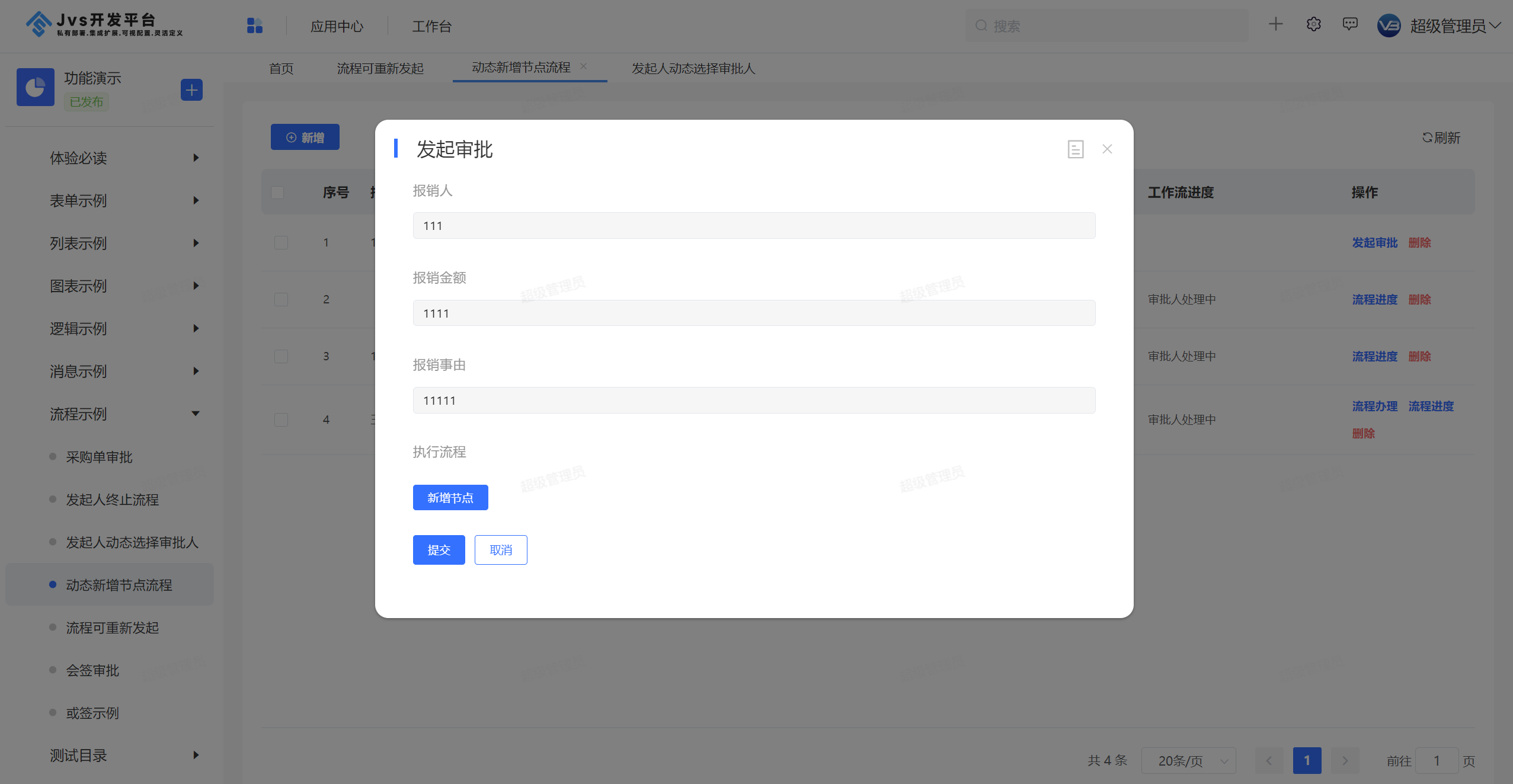The width and height of the screenshot is (1513, 784).
Task: Close the 发起审批 dialog
Action: coord(1107,149)
